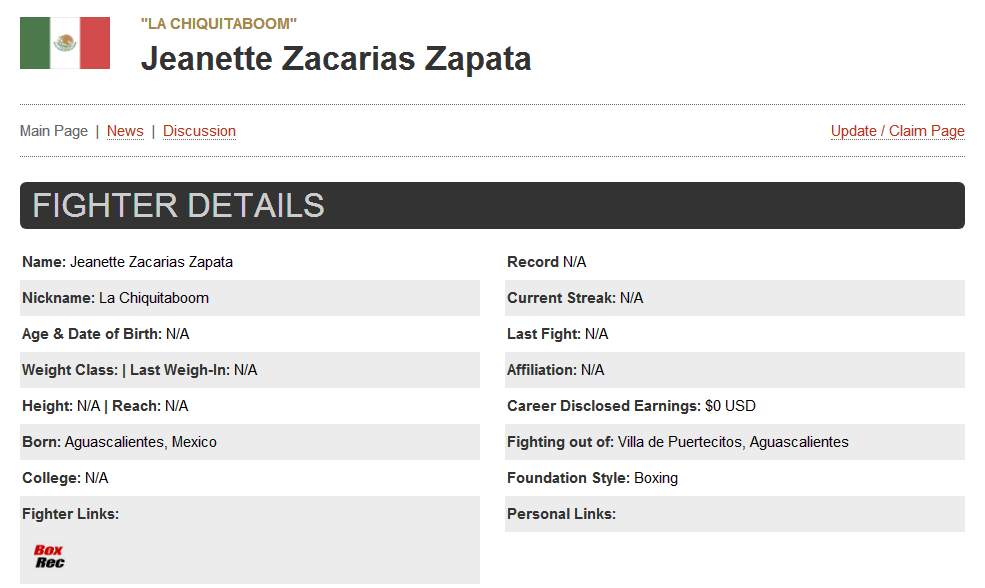The height and width of the screenshot is (588, 985).
Task: Open the Discussion tab
Action: click(199, 131)
